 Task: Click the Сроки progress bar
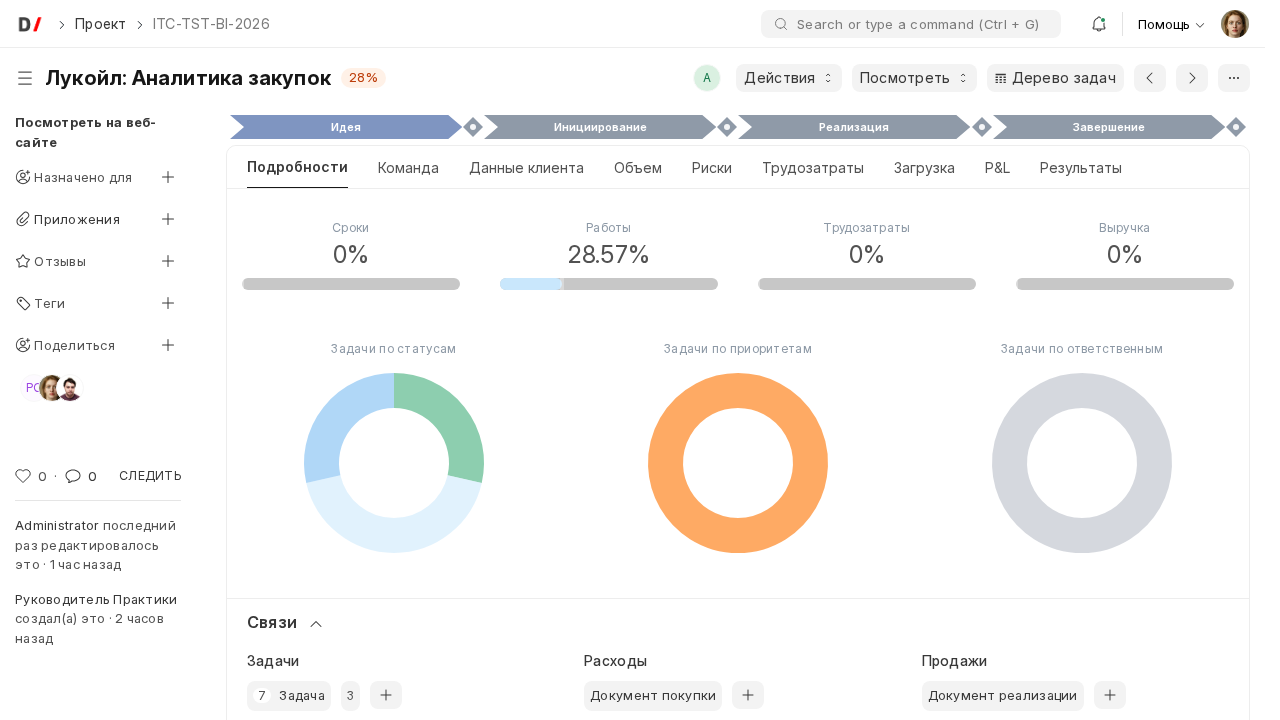pos(351,284)
